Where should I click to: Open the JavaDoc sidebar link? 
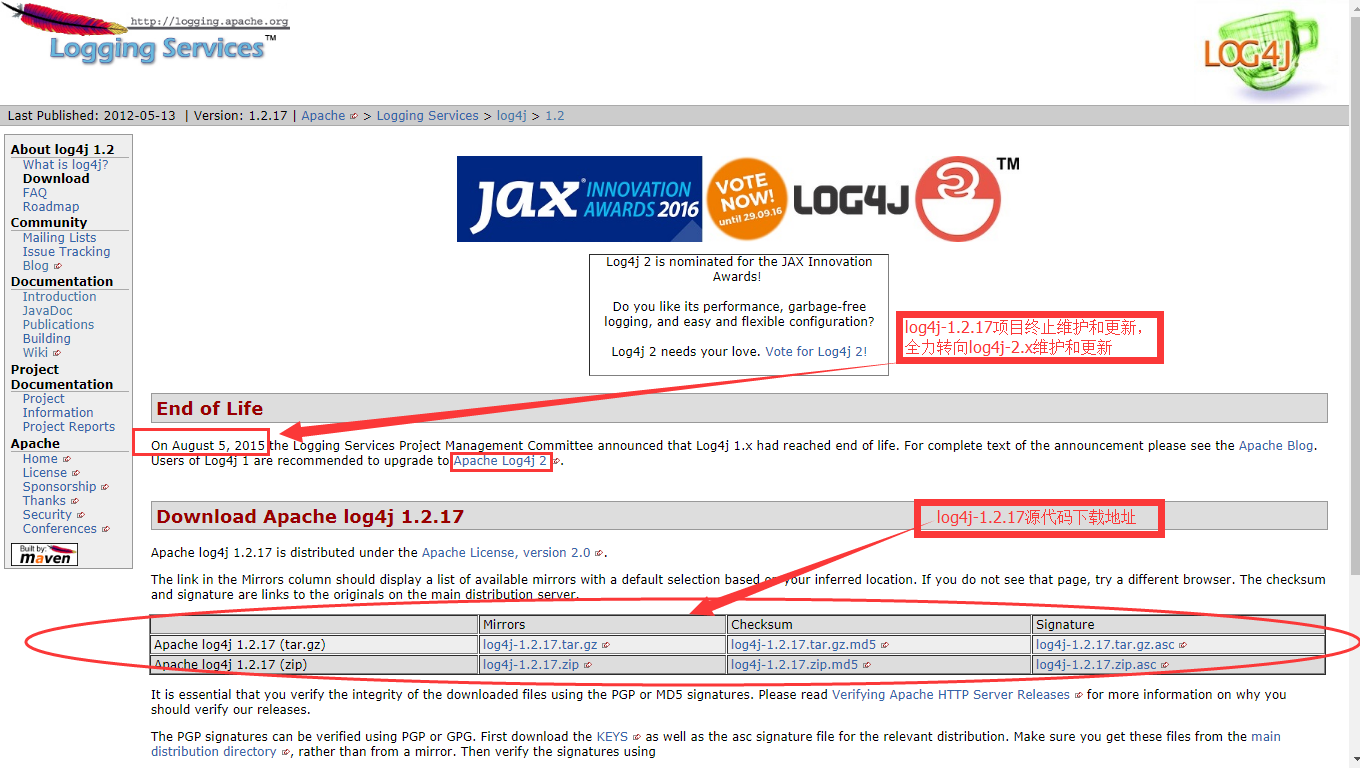[48, 311]
